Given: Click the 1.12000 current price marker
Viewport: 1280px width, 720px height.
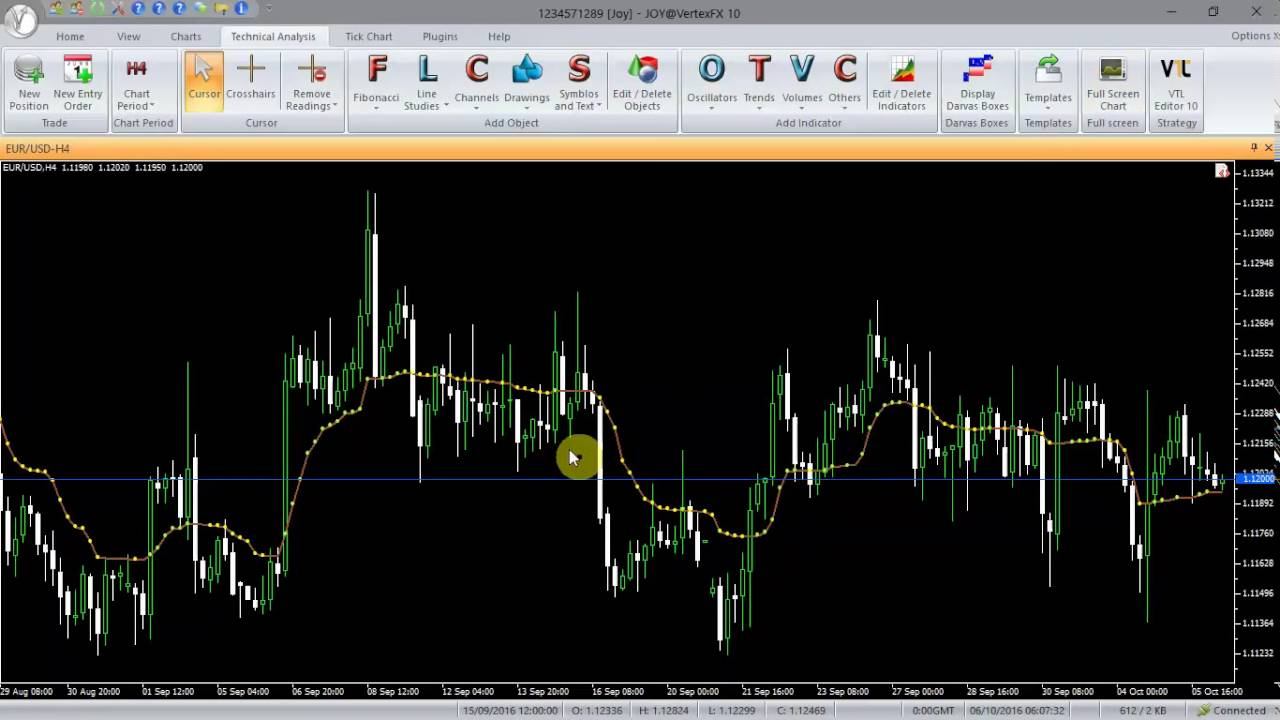Looking at the screenshot, I should coord(1258,479).
